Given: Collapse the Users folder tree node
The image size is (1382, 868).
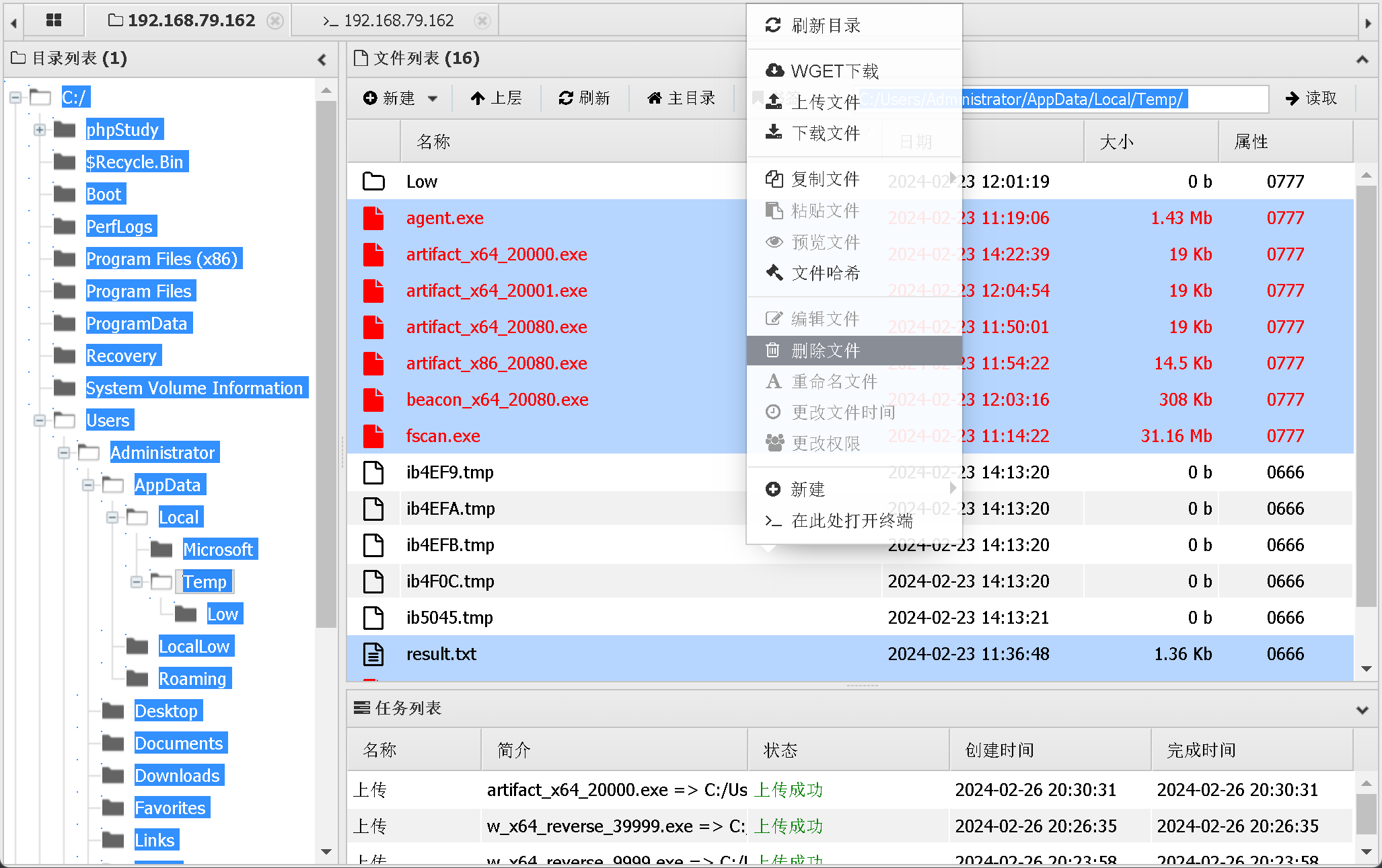Looking at the screenshot, I should 40,421.
